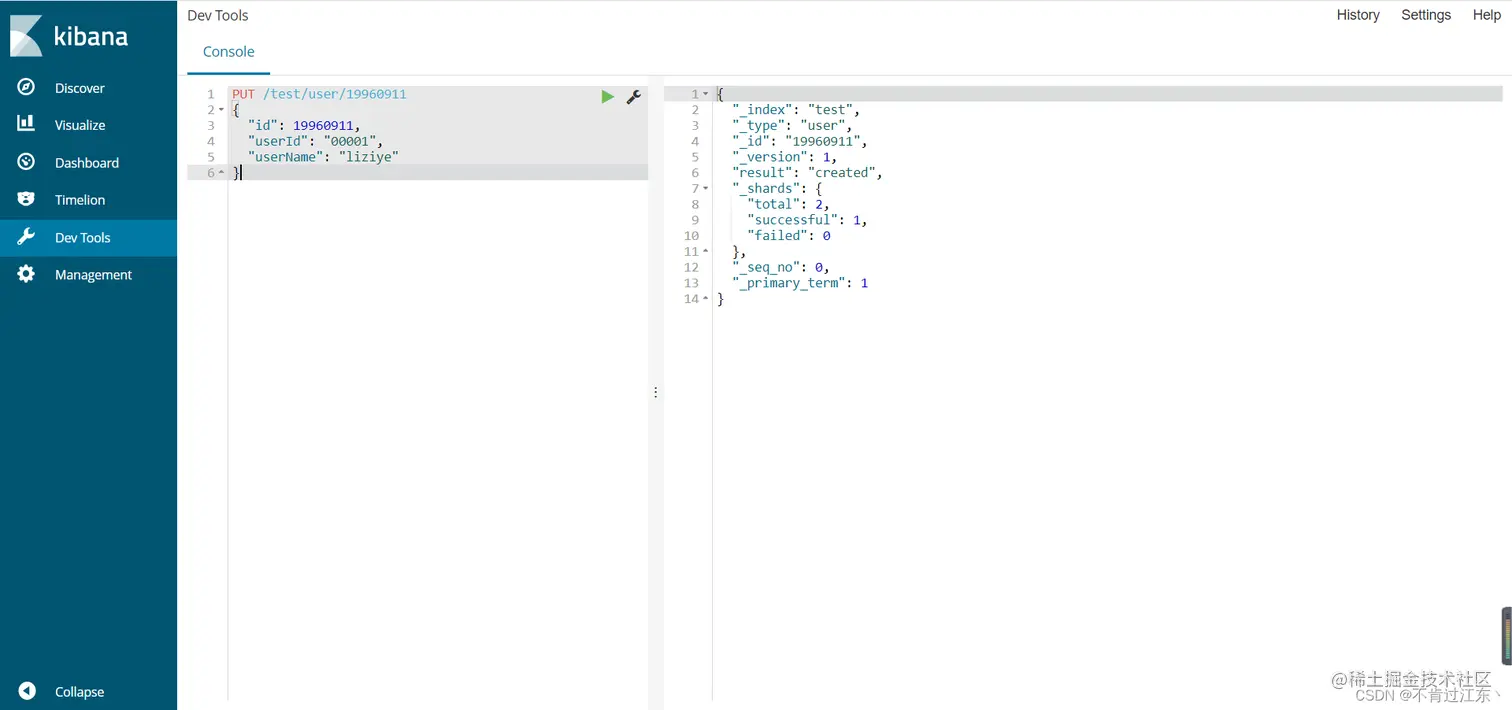The height and width of the screenshot is (710, 1512).
Task: Open Settings in top menu
Action: (x=1426, y=15)
